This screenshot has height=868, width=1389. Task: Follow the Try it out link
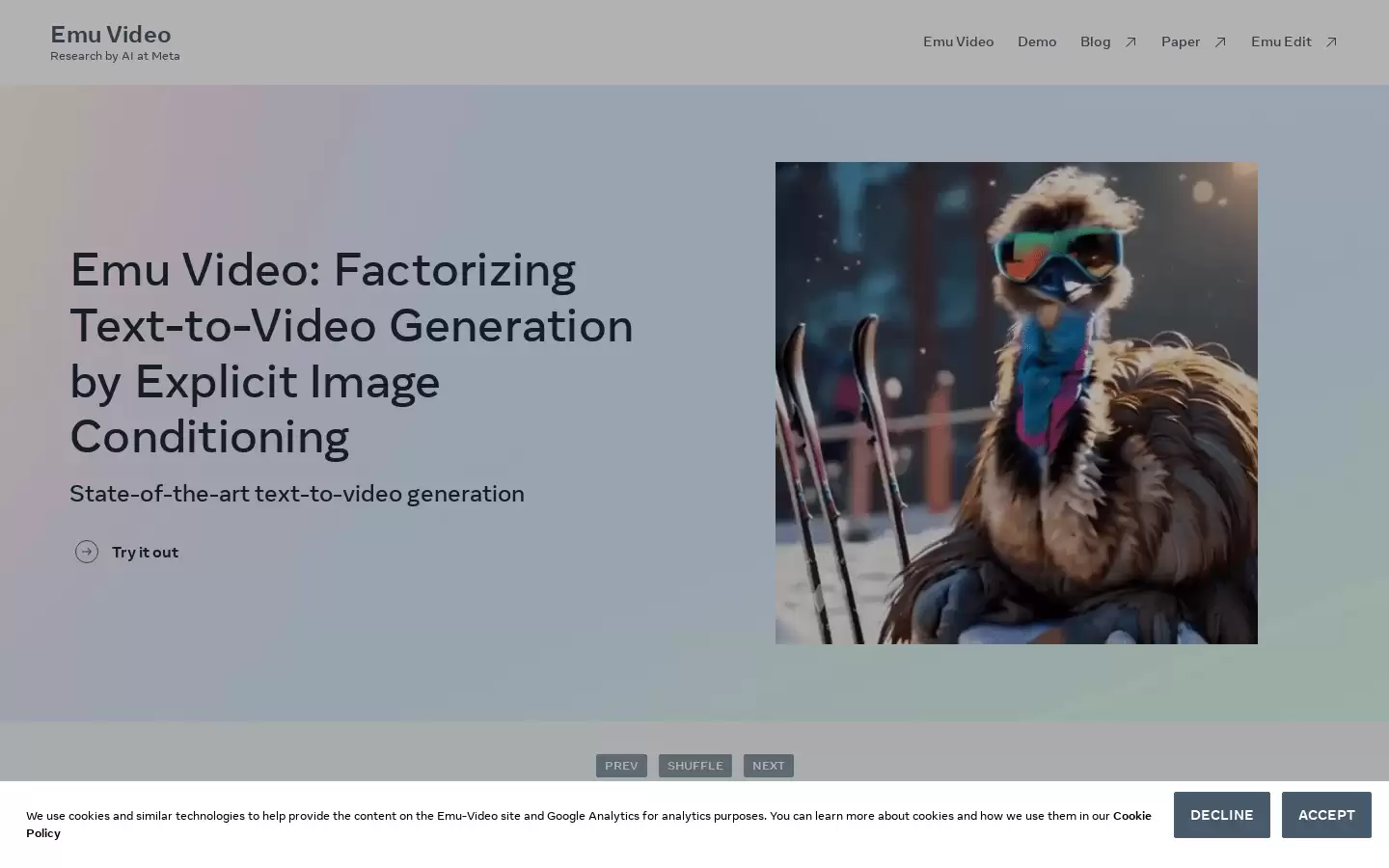(x=145, y=552)
